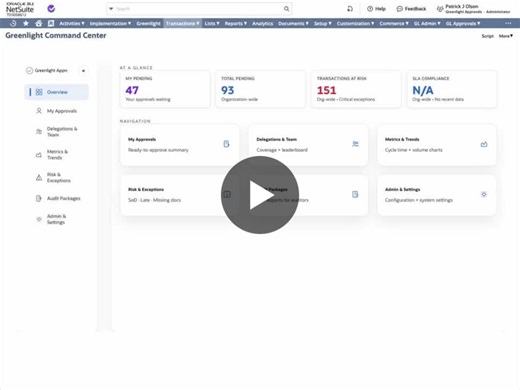The height and width of the screenshot is (390, 520).
Task: Expand the GL Admin dropdown menu
Action: click(x=427, y=23)
